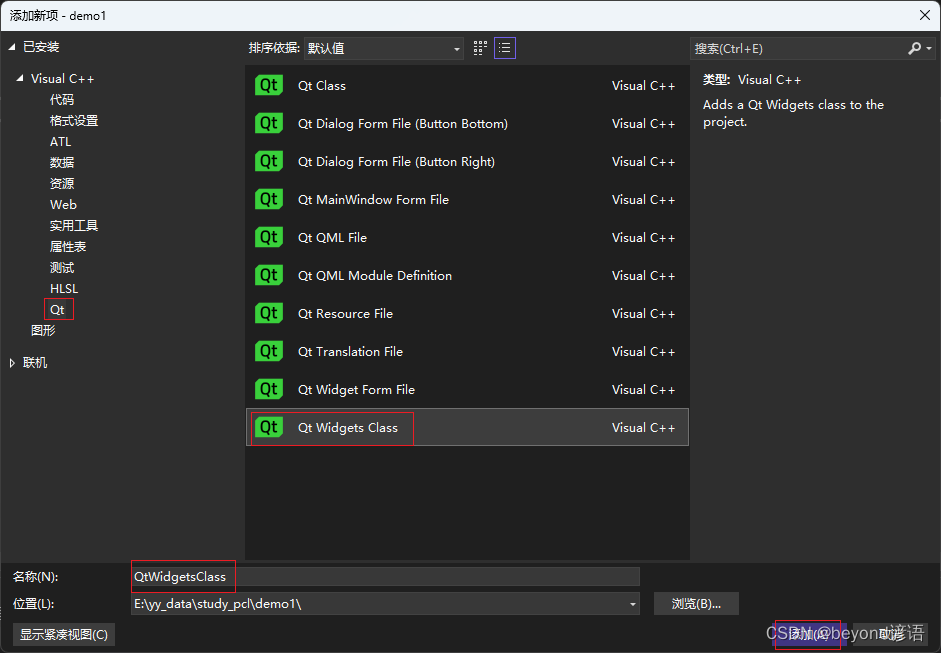Open the location path dropdown arrow
This screenshot has height=653, width=941.
point(633,604)
